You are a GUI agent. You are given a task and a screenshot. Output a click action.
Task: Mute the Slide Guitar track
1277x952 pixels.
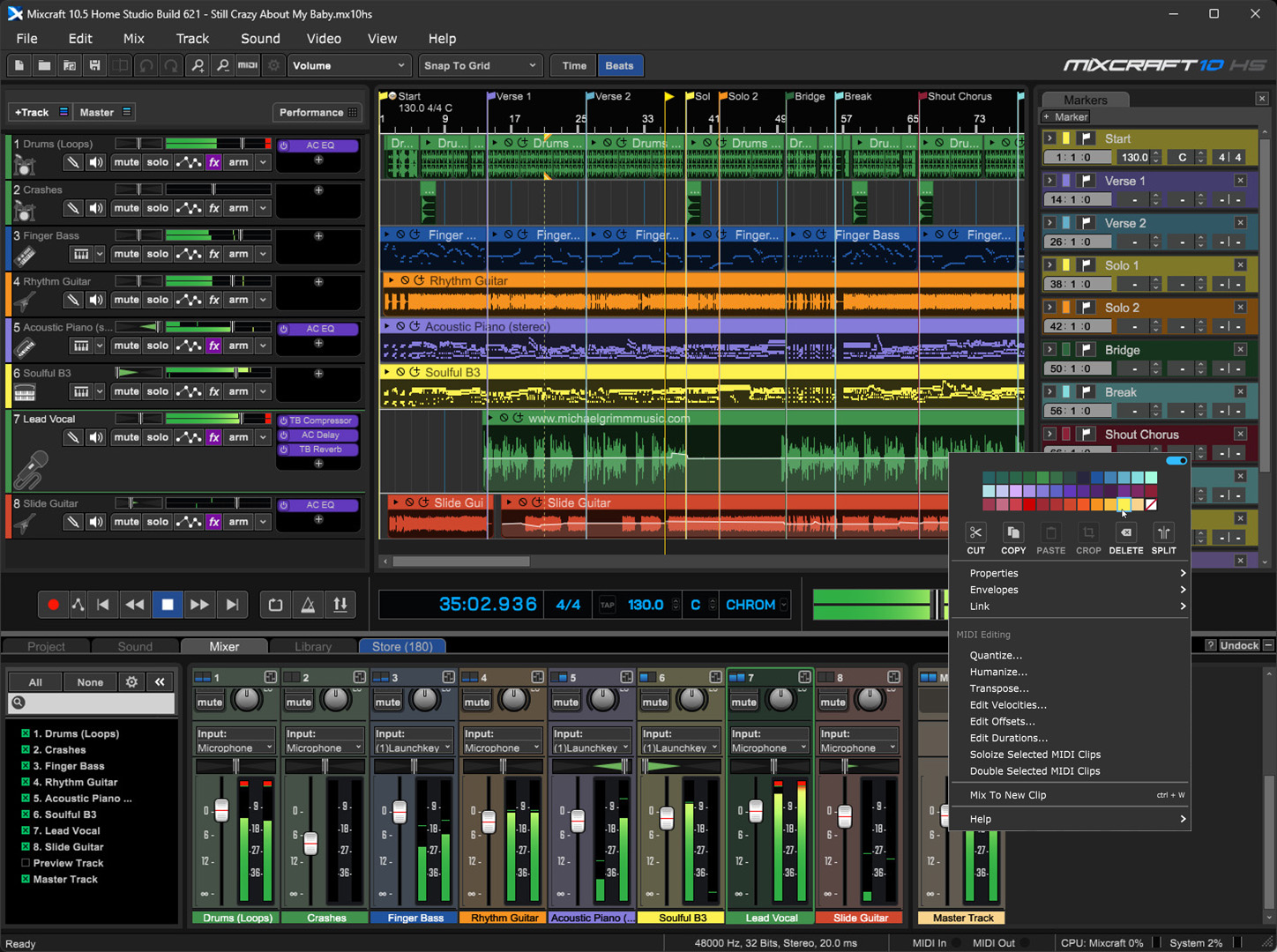tap(126, 522)
